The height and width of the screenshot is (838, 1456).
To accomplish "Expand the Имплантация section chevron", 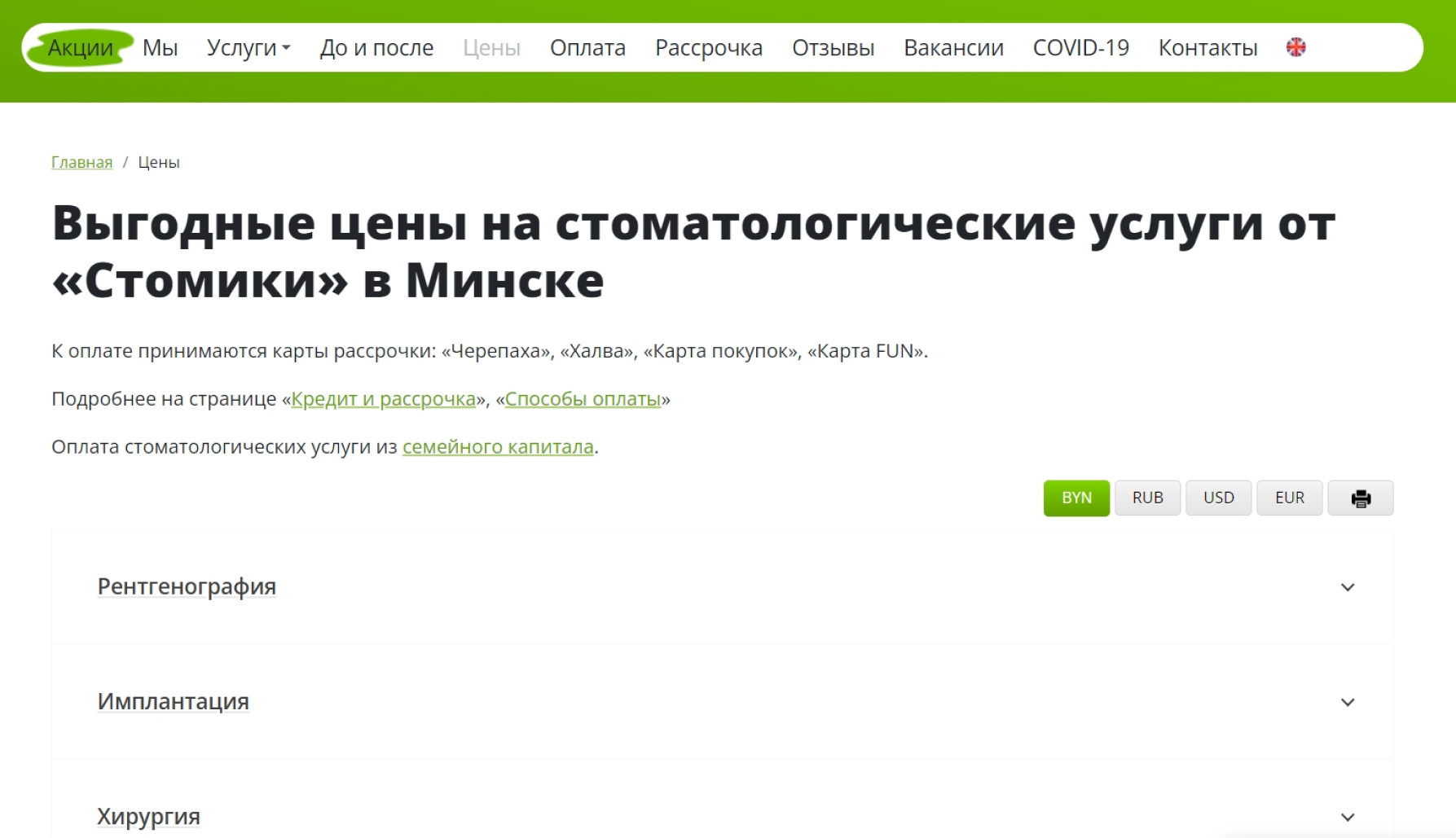I will point(1348,702).
